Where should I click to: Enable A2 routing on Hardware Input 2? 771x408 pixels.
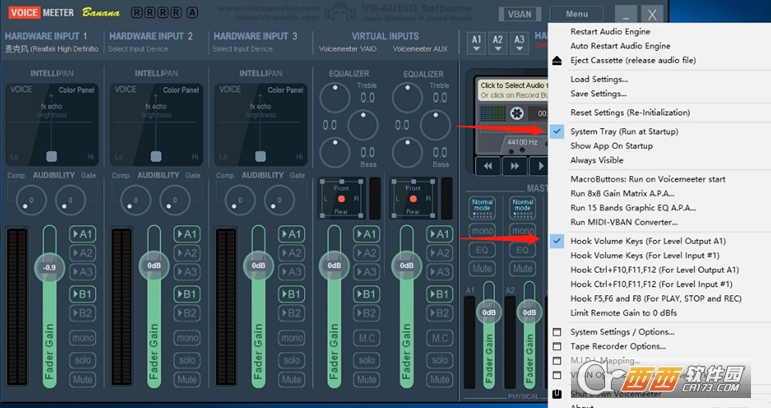tap(187, 253)
